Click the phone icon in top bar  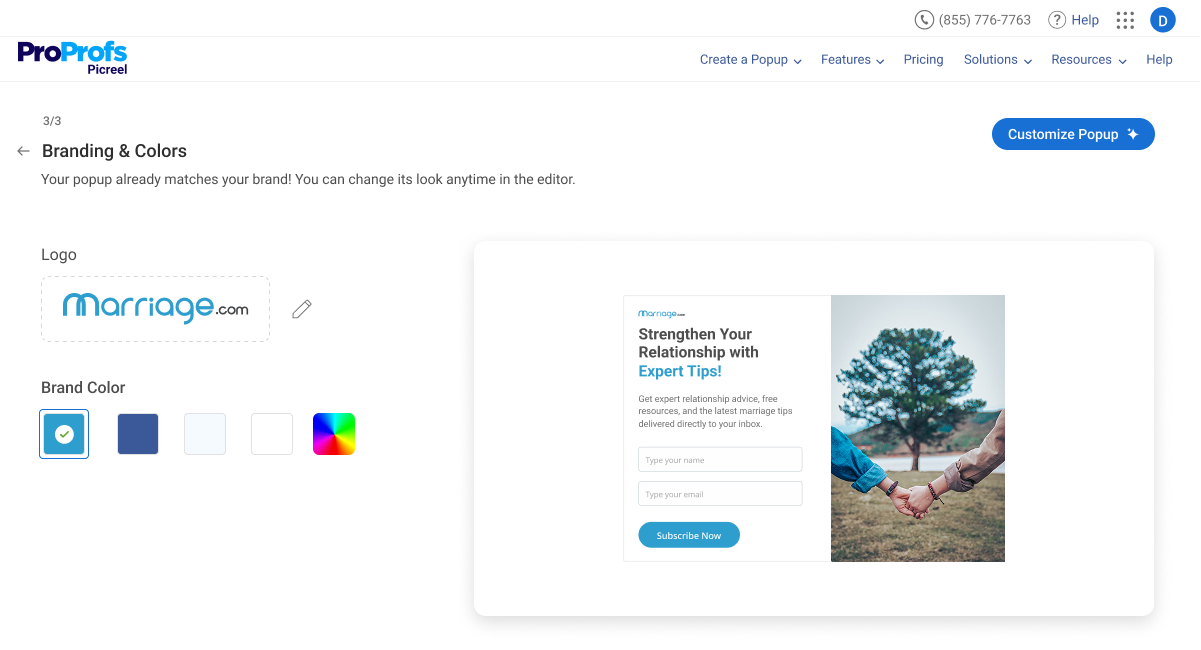pos(924,20)
